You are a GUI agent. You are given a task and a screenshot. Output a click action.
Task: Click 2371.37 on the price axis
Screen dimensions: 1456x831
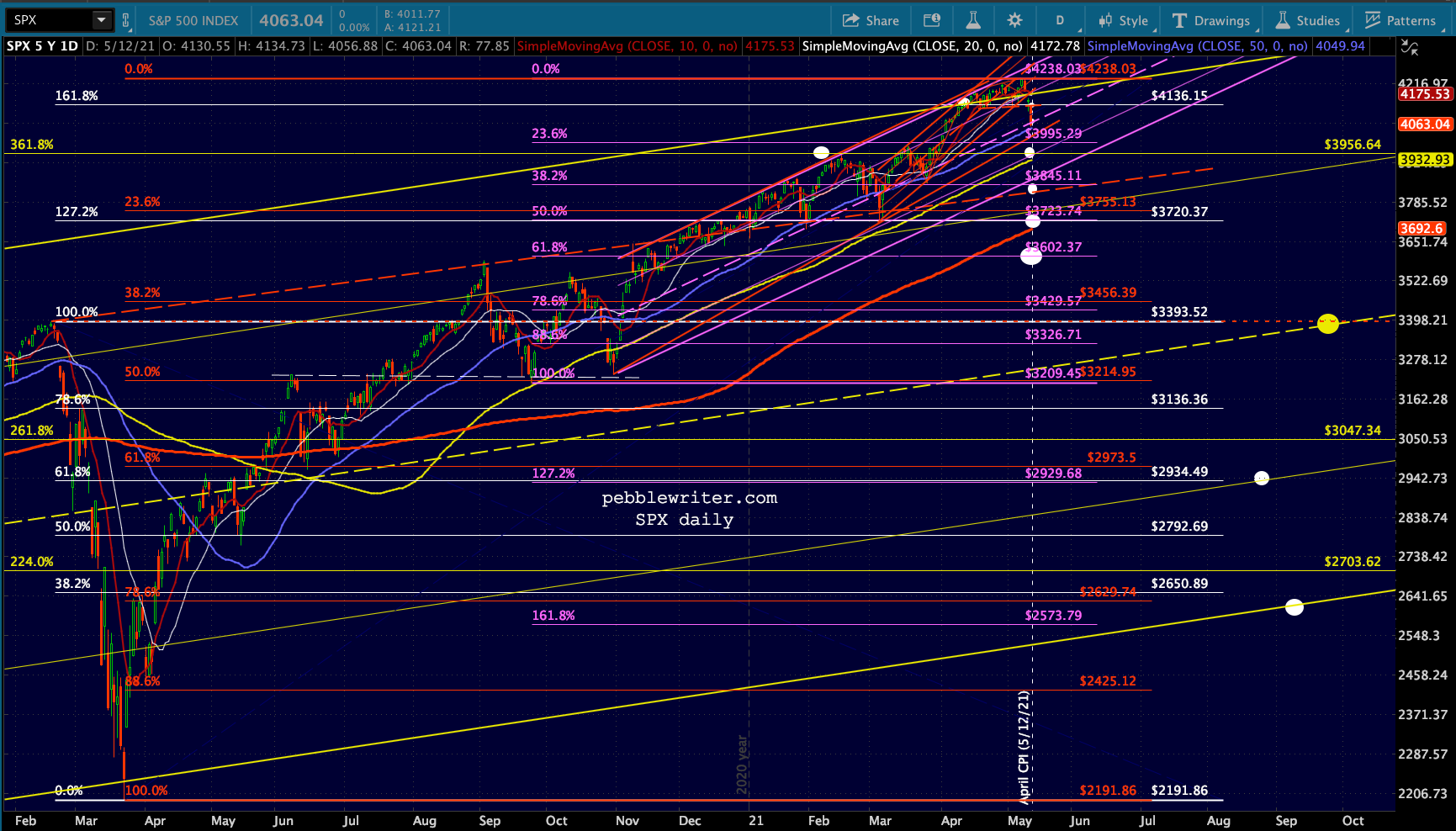click(1422, 715)
